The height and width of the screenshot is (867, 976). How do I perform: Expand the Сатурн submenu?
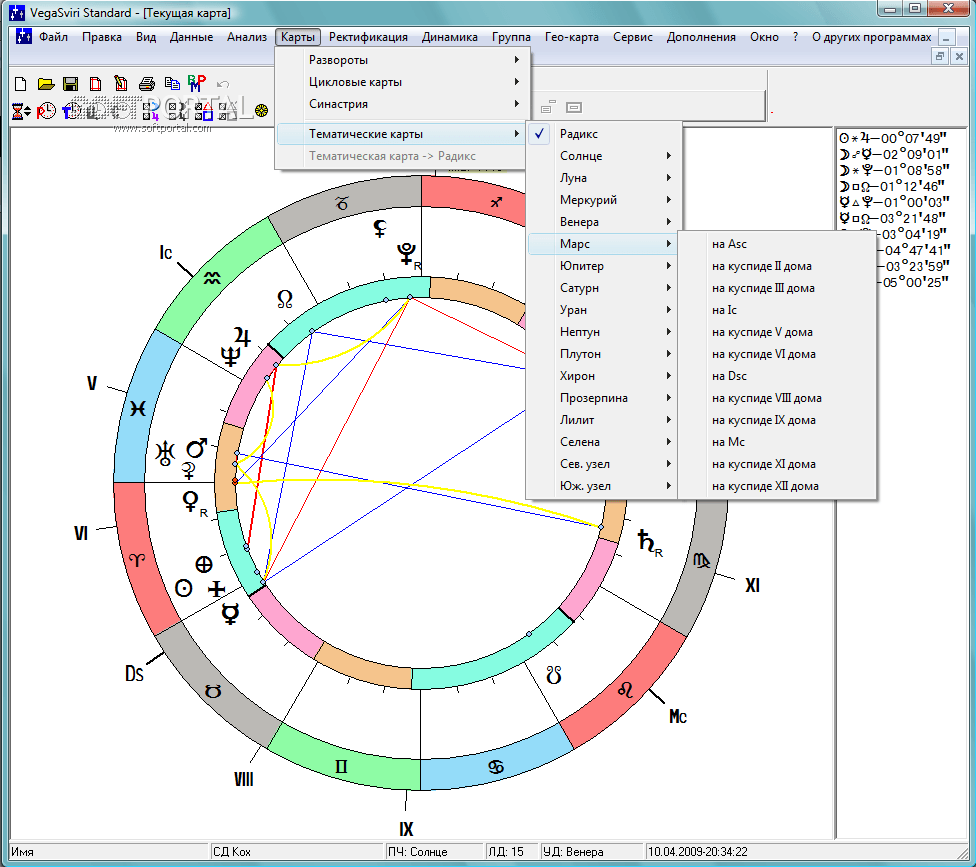pyautogui.click(x=604, y=288)
